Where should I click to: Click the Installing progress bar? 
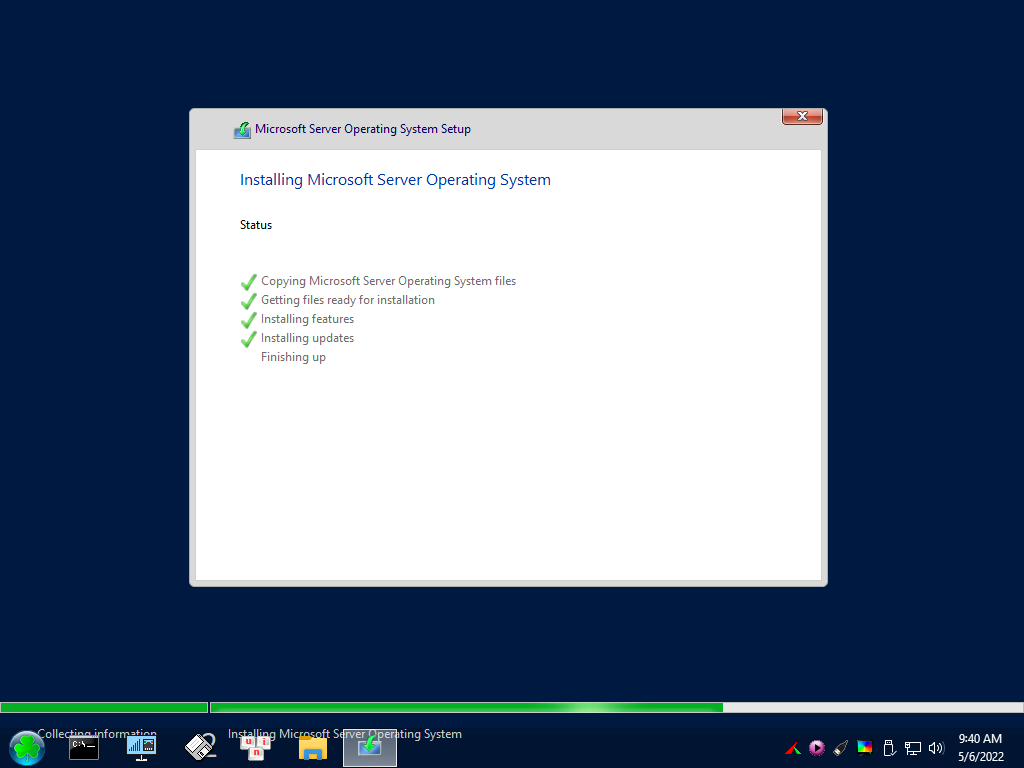pyautogui.click(x=616, y=707)
